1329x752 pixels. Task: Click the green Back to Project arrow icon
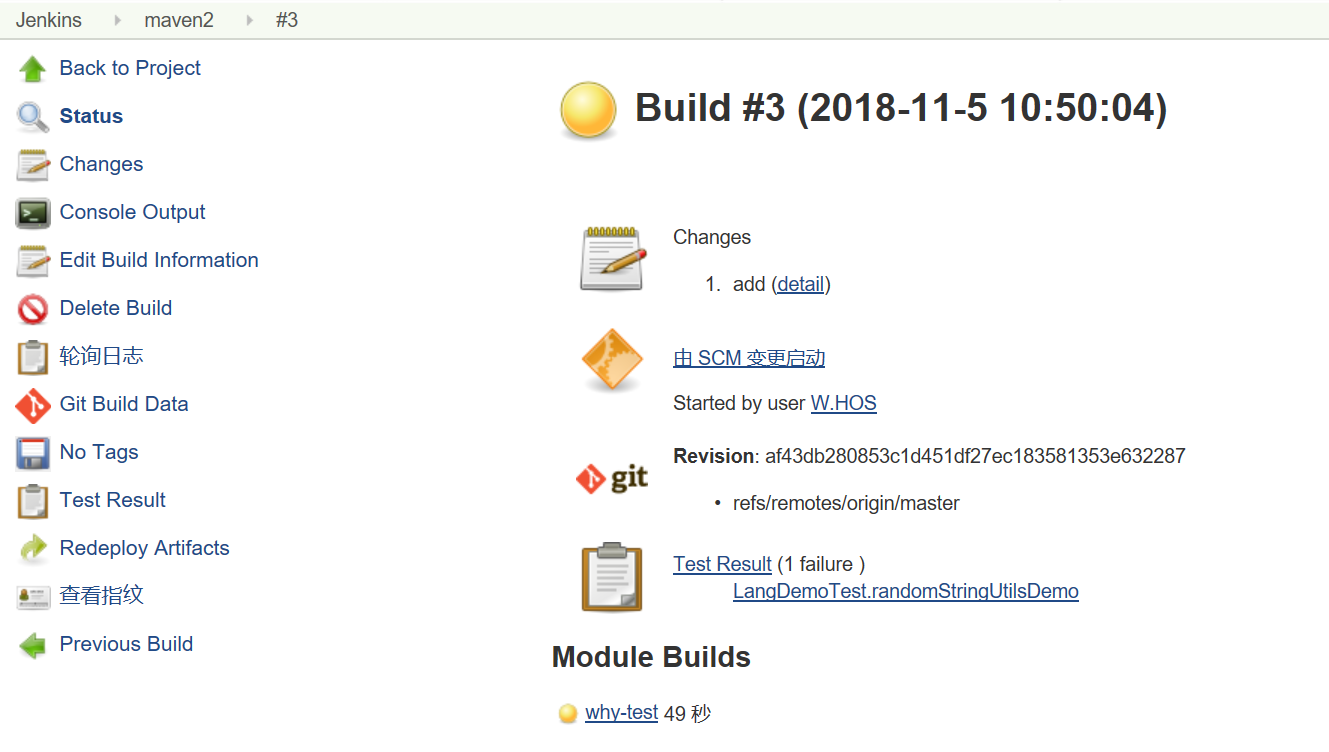[x=33, y=69]
